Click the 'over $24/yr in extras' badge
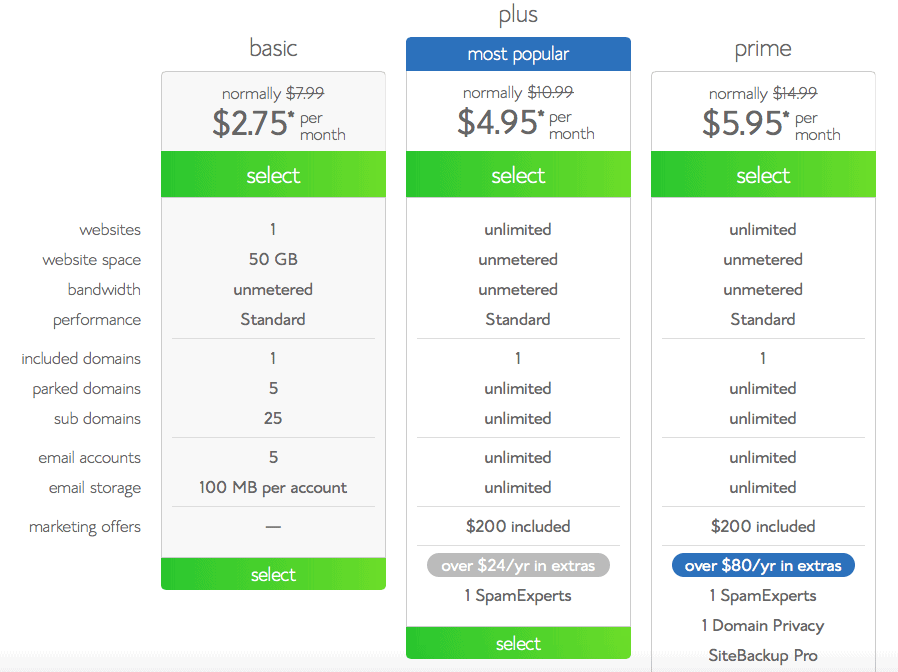Screen dimensions: 898x672 (517, 565)
